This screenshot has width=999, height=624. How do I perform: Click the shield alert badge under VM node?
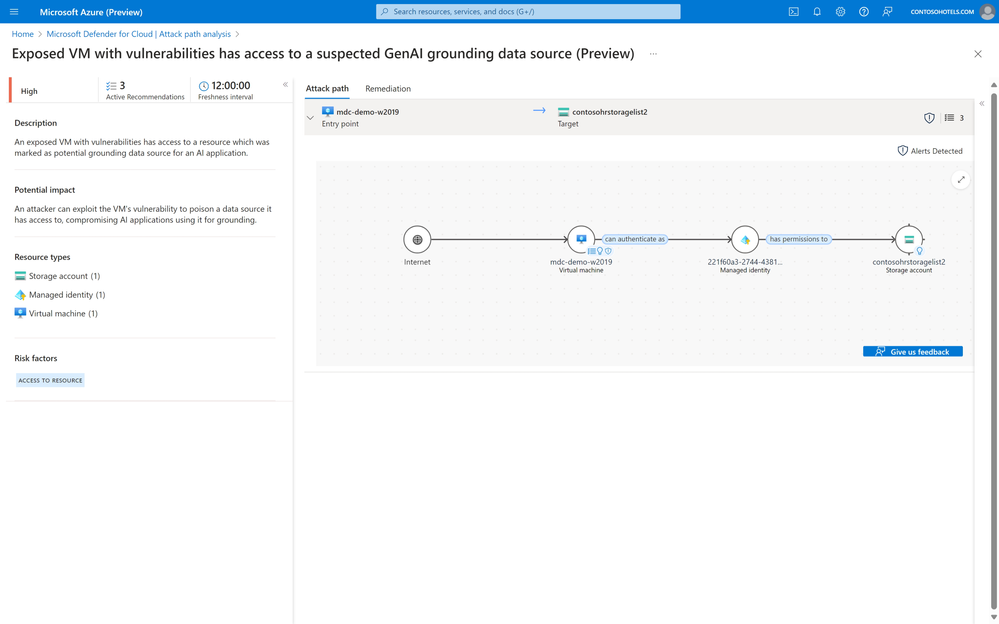[x=608, y=251]
